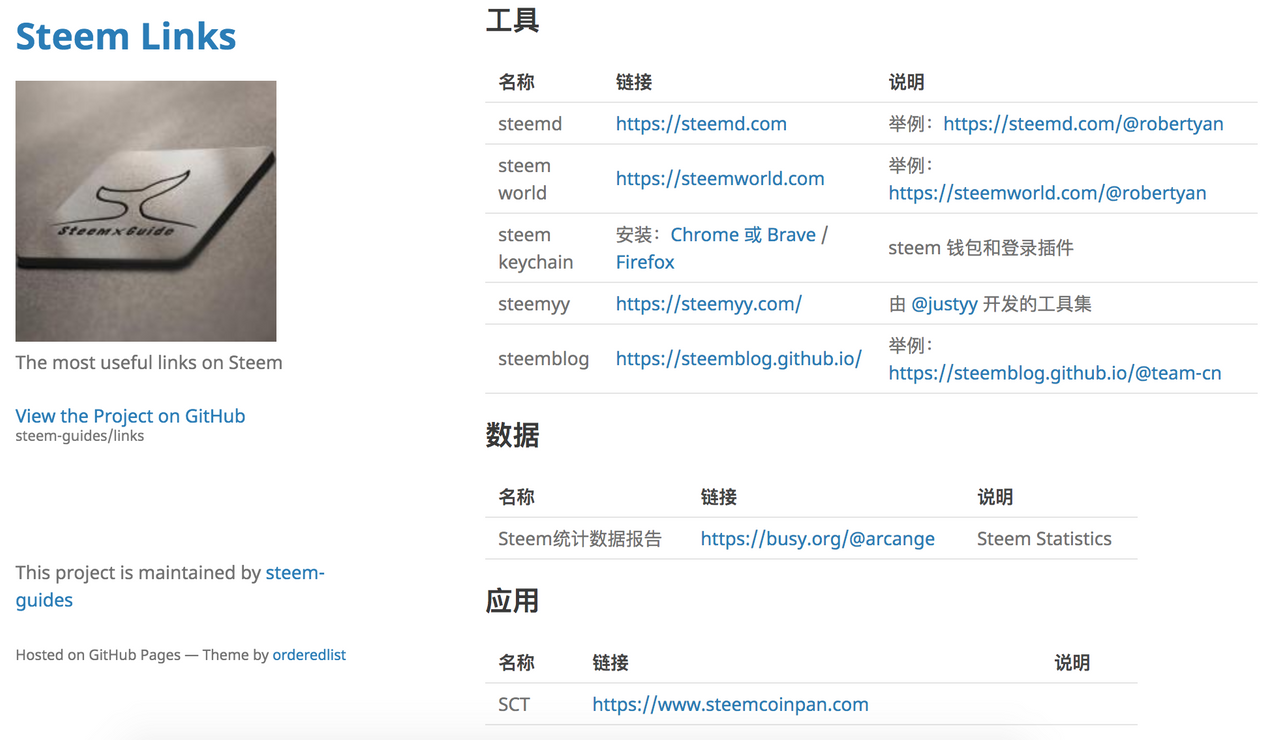The height and width of the screenshot is (740, 1280).
Task: Select the 工具 section heading
Action: [x=513, y=21]
